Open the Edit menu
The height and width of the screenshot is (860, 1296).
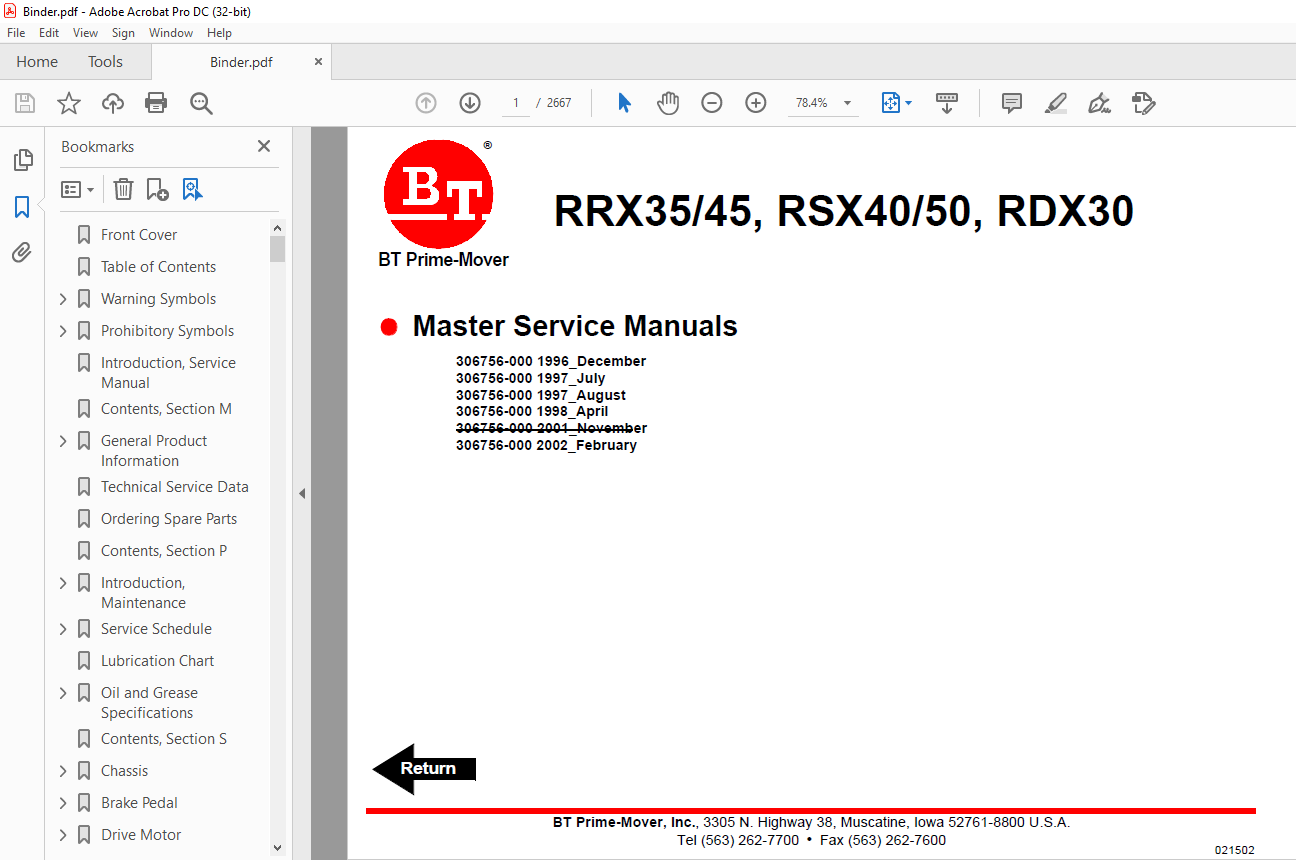pyautogui.click(x=49, y=33)
